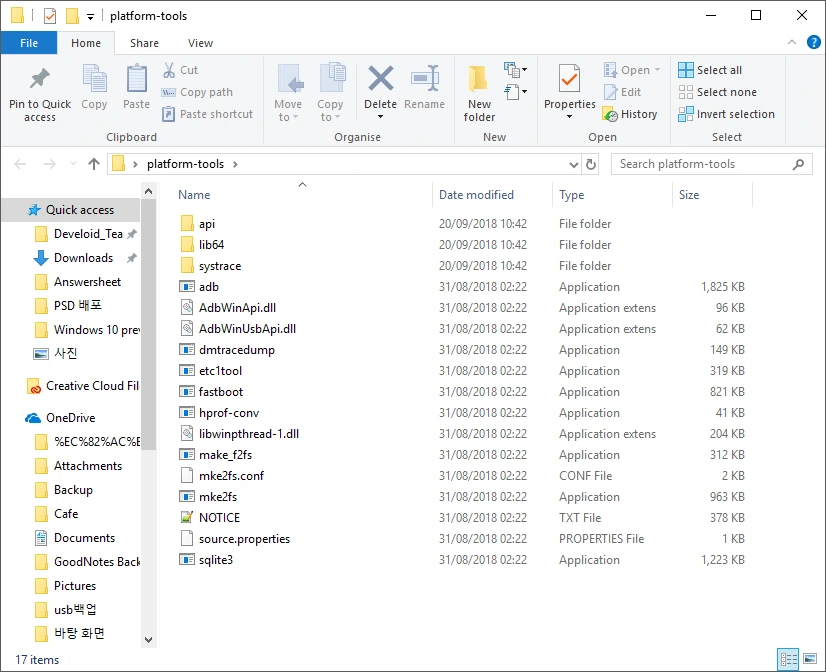Click platform-tools in address bar
Image resolution: width=826 pixels, height=672 pixels.
[185, 164]
